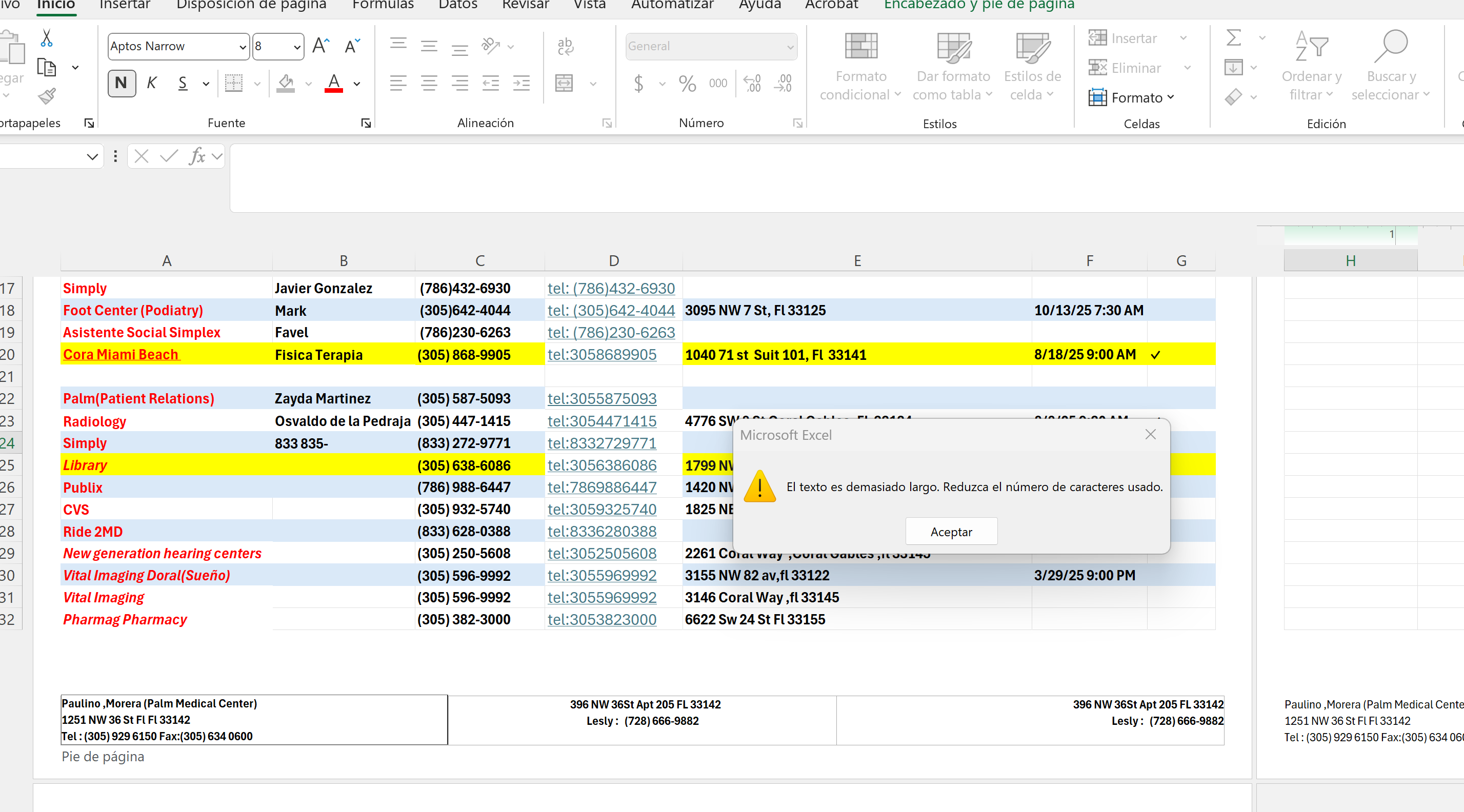
Task: Click the Format Painter brush icon
Action: [x=47, y=96]
